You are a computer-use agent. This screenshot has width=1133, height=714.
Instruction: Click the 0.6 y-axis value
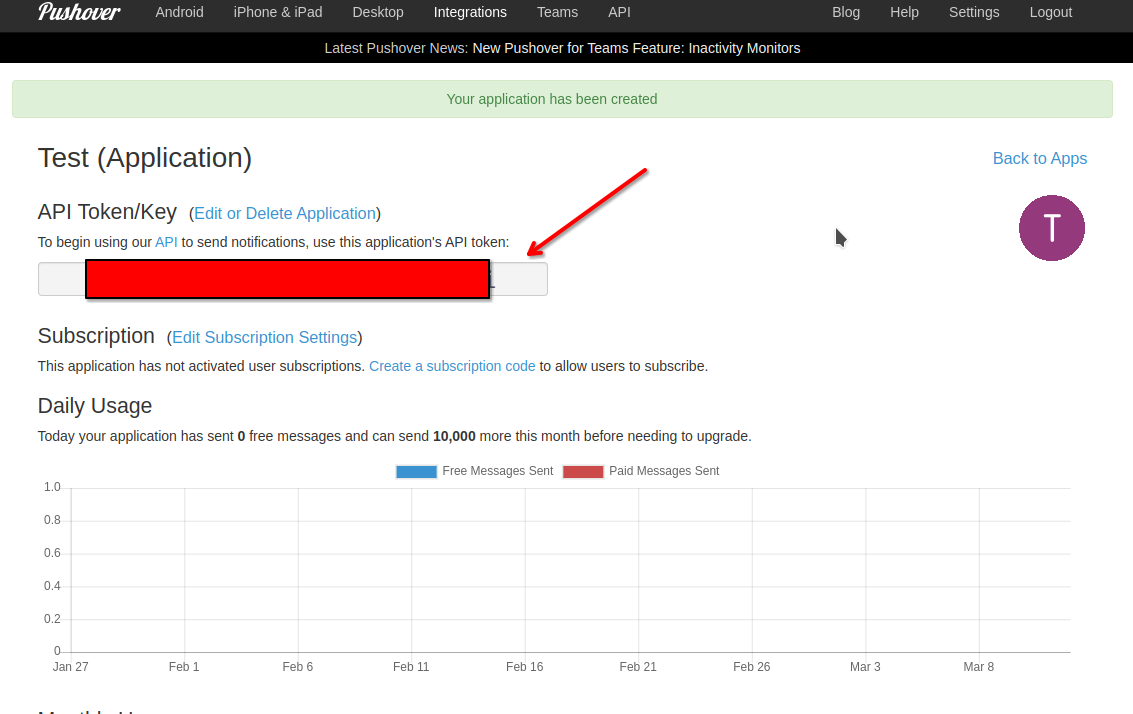[x=52, y=553]
